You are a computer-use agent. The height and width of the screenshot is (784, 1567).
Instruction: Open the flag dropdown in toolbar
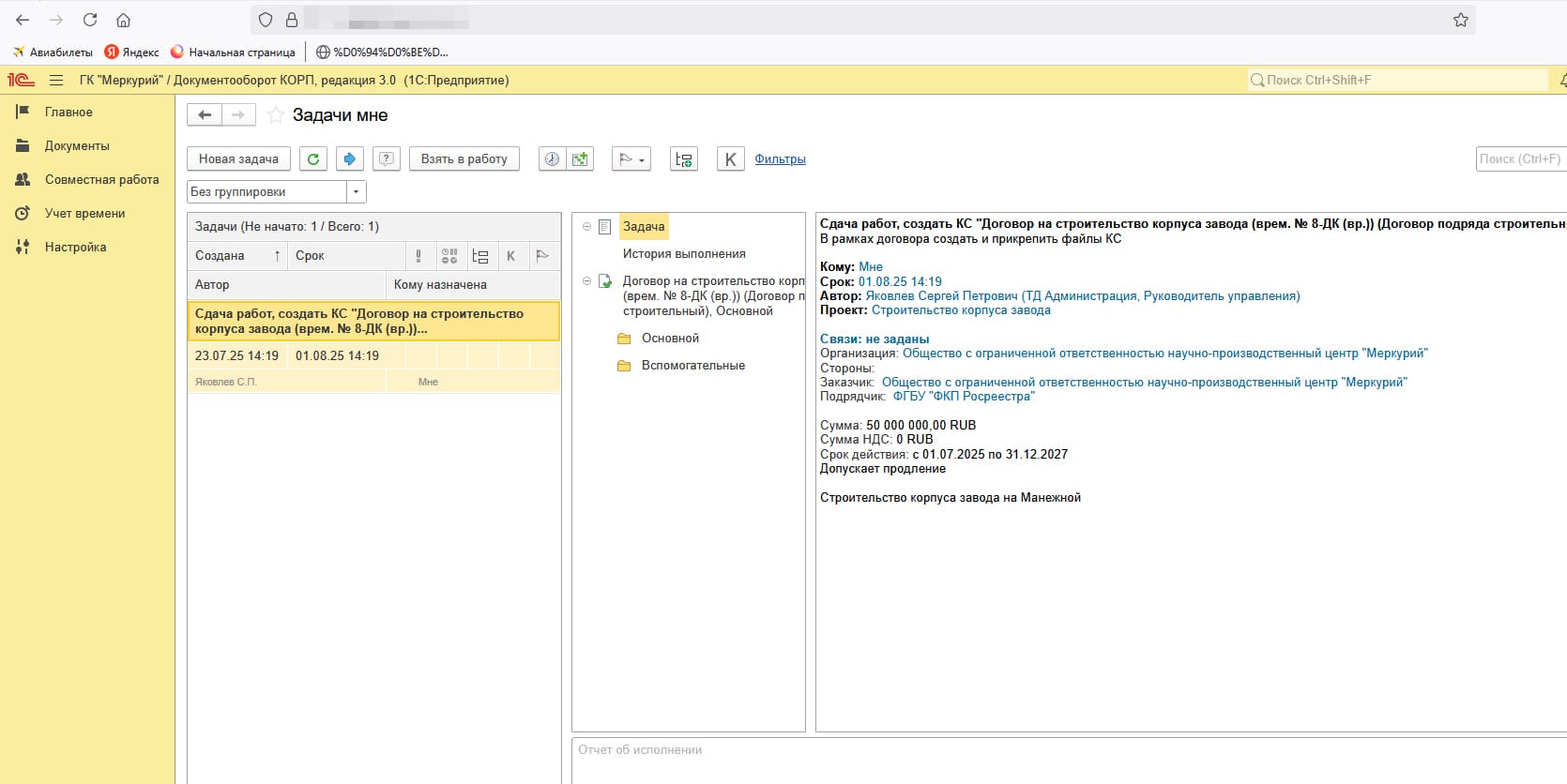[x=631, y=159]
